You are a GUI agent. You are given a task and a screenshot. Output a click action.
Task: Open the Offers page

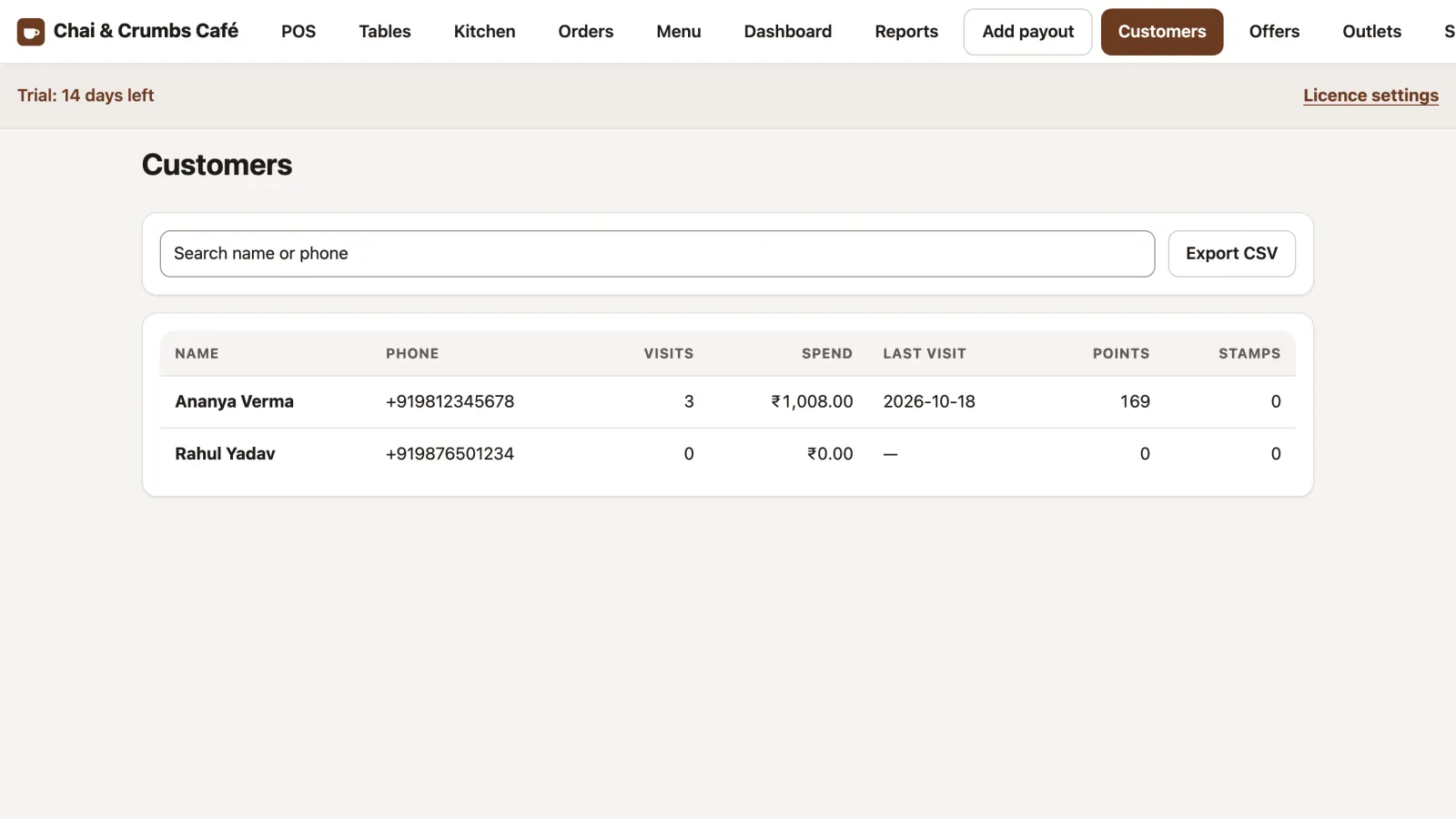(1274, 32)
